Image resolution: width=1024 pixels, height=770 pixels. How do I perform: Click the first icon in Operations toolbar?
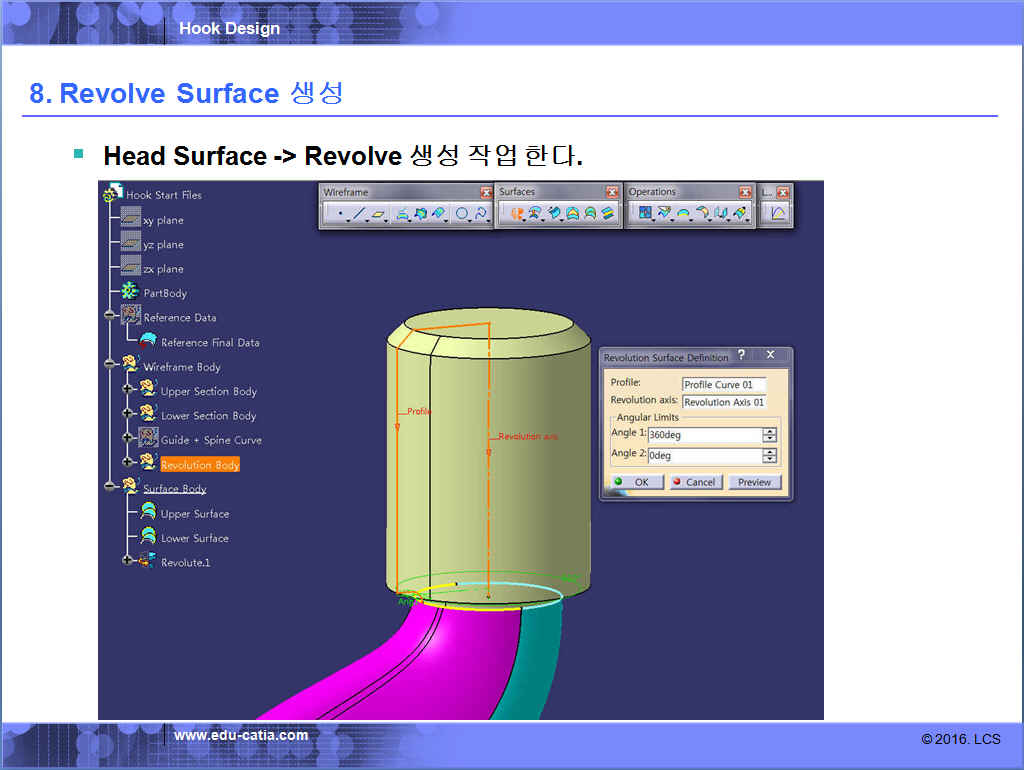645,213
